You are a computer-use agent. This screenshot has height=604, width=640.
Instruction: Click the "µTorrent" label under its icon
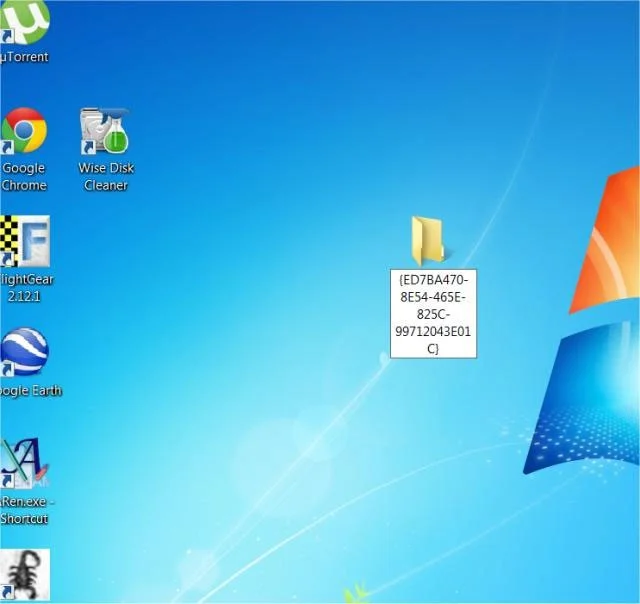(x=25, y=57)
